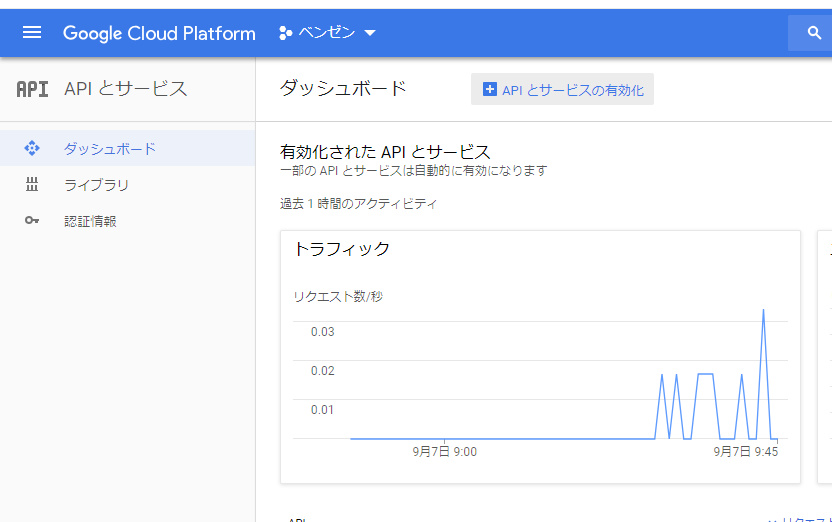The width and height of the screenshot is (832, 522).
Task: Click the key icon for 認証情報
Action: click(x=32, y=220)
